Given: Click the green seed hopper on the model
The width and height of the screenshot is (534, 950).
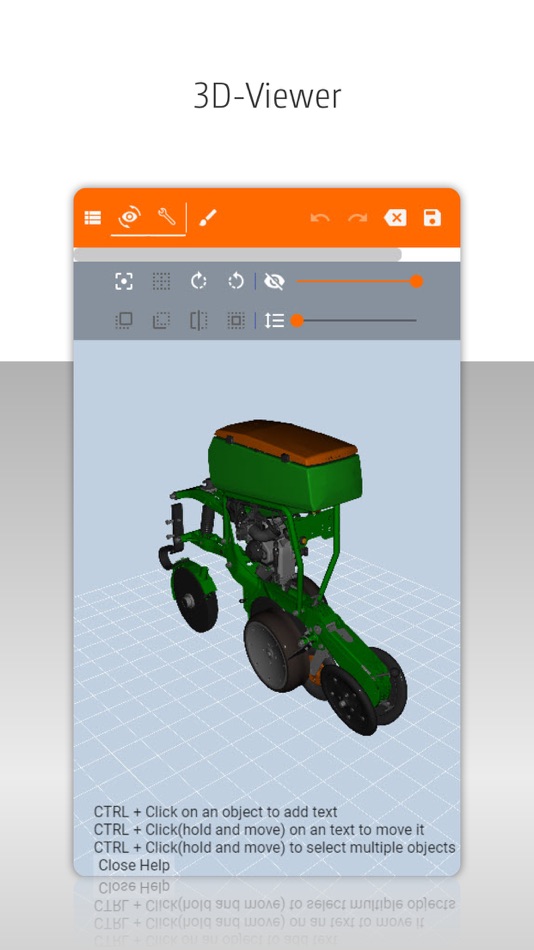Looking at the screenshot, I should point(285,476).
